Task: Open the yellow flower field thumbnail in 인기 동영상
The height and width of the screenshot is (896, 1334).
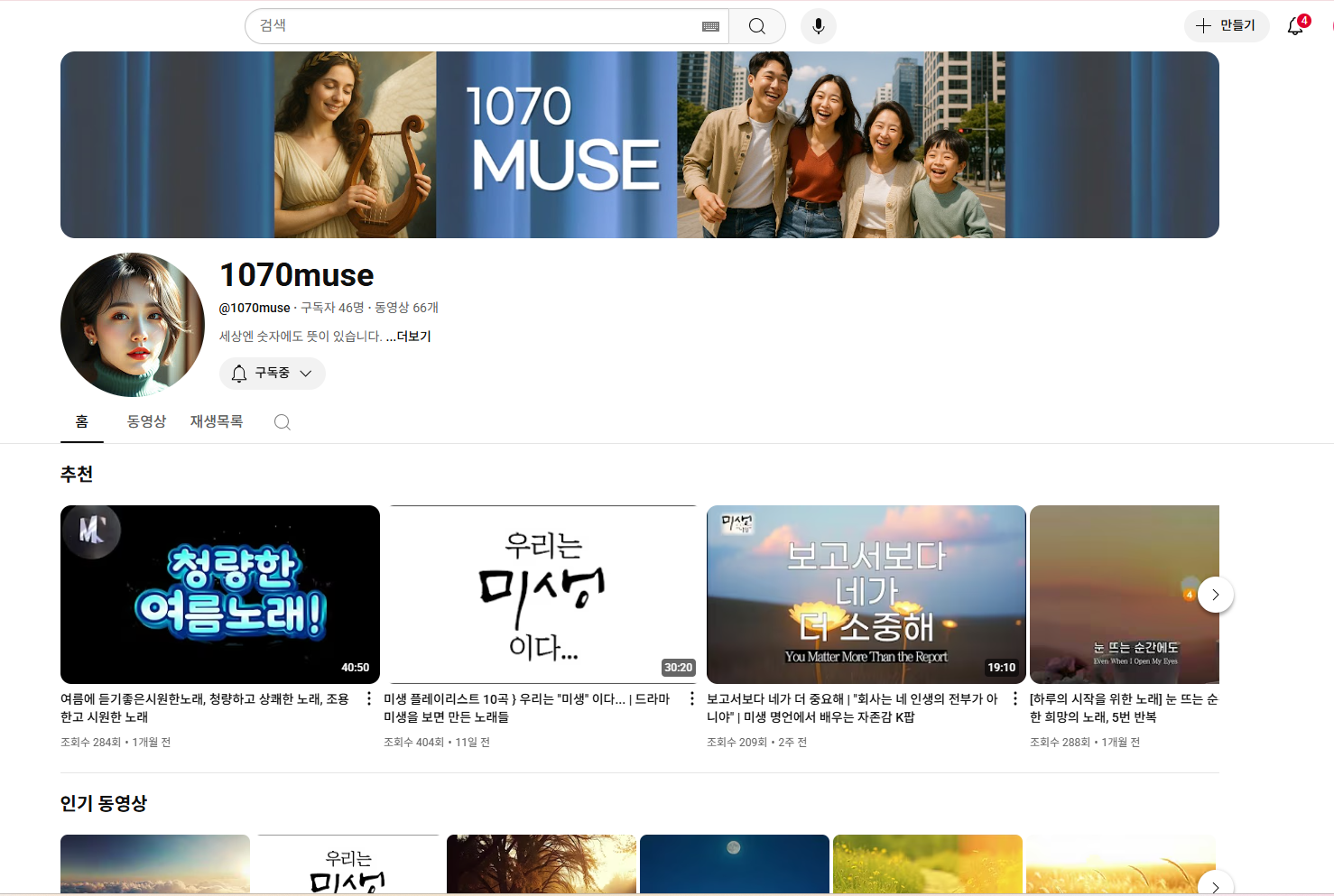Action: 928,864
